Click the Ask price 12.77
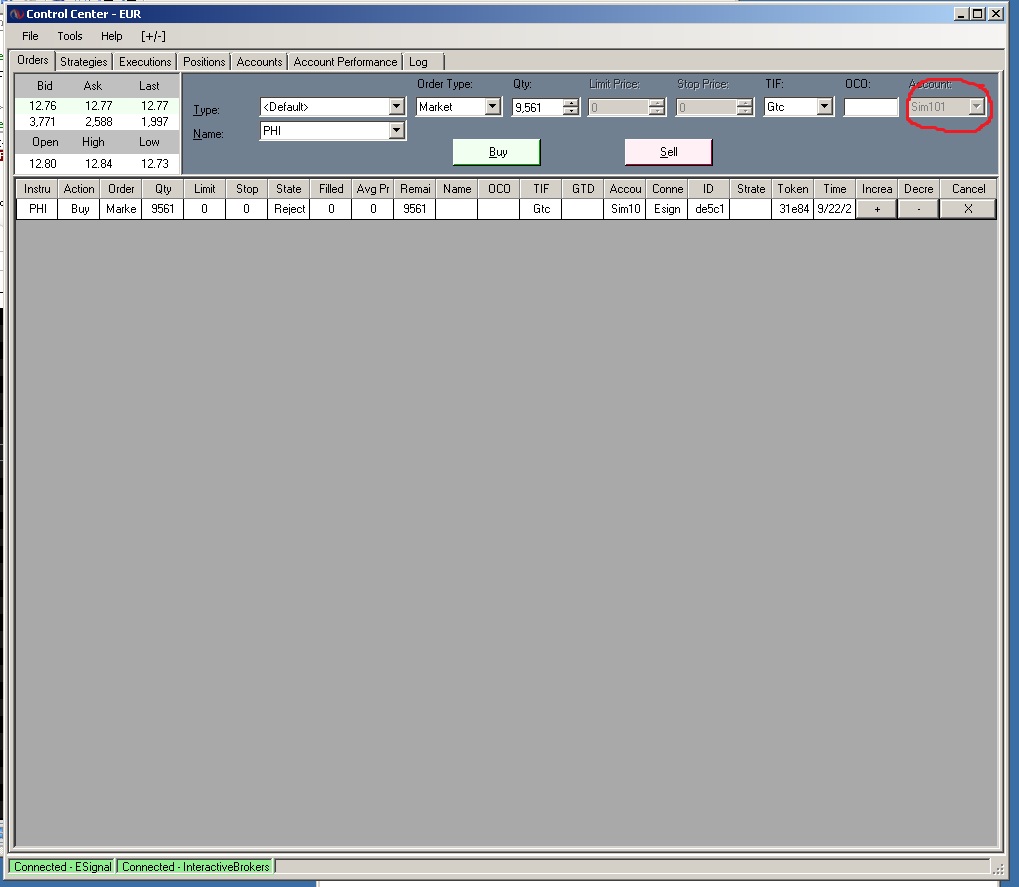The image size is (1019, 887). click(x=99, y=106)
